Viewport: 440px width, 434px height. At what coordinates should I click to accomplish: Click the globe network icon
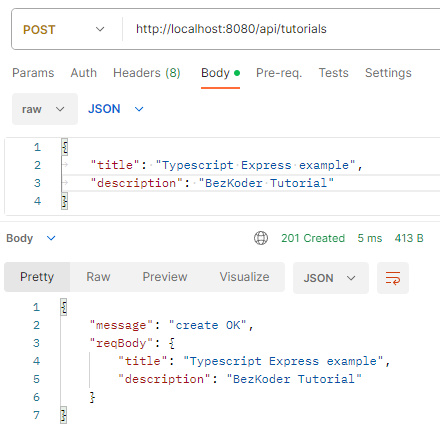(261, 238)
